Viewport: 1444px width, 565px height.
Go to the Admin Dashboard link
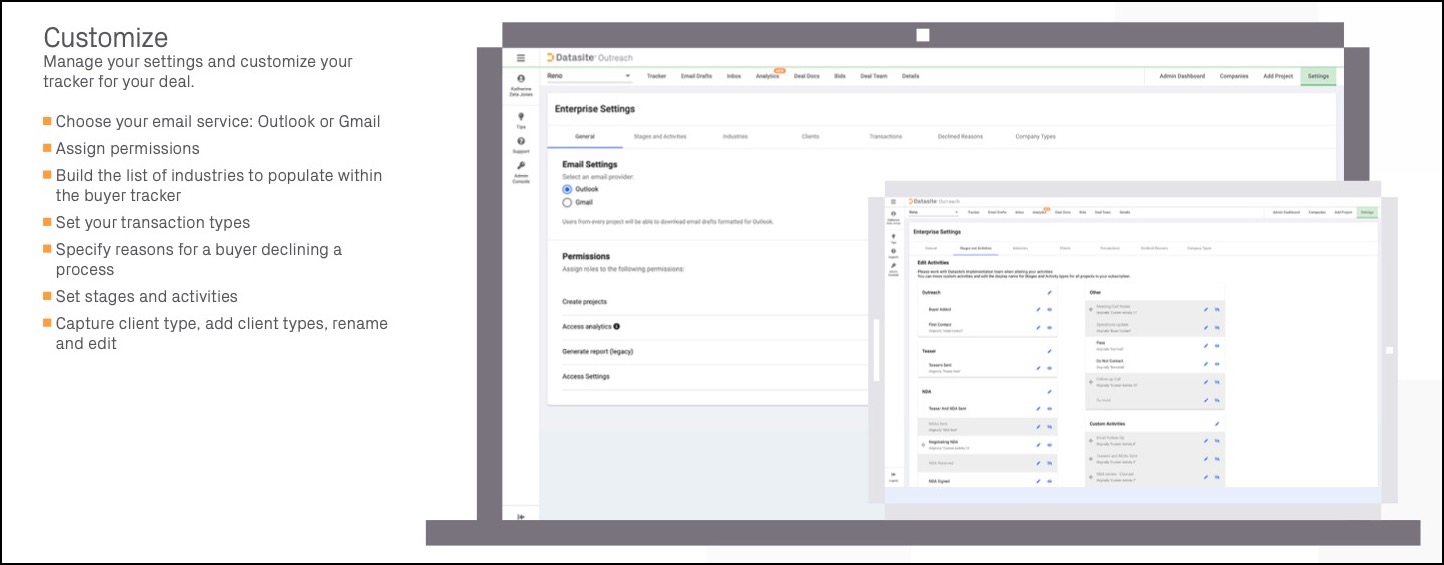tap(1182, 76)
